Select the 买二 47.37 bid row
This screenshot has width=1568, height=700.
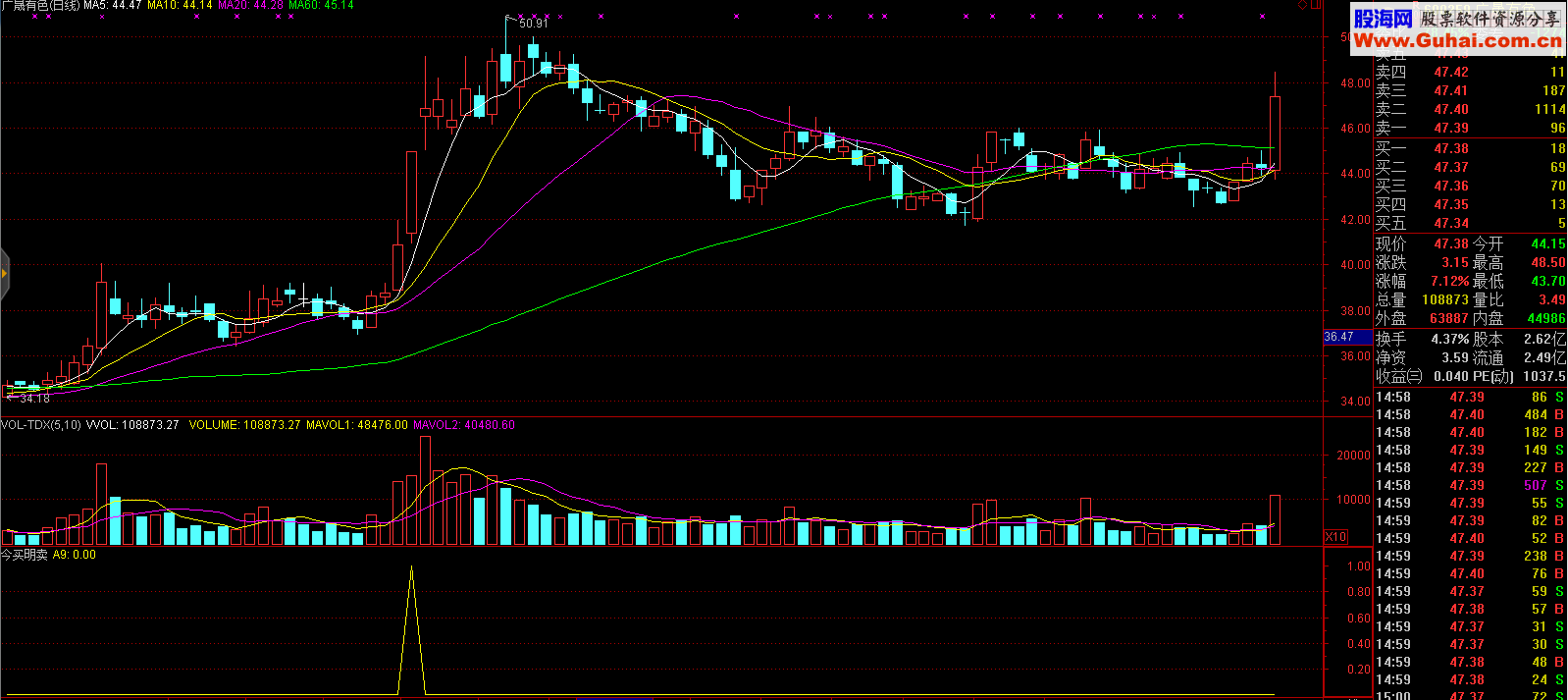pos(1470,167)
